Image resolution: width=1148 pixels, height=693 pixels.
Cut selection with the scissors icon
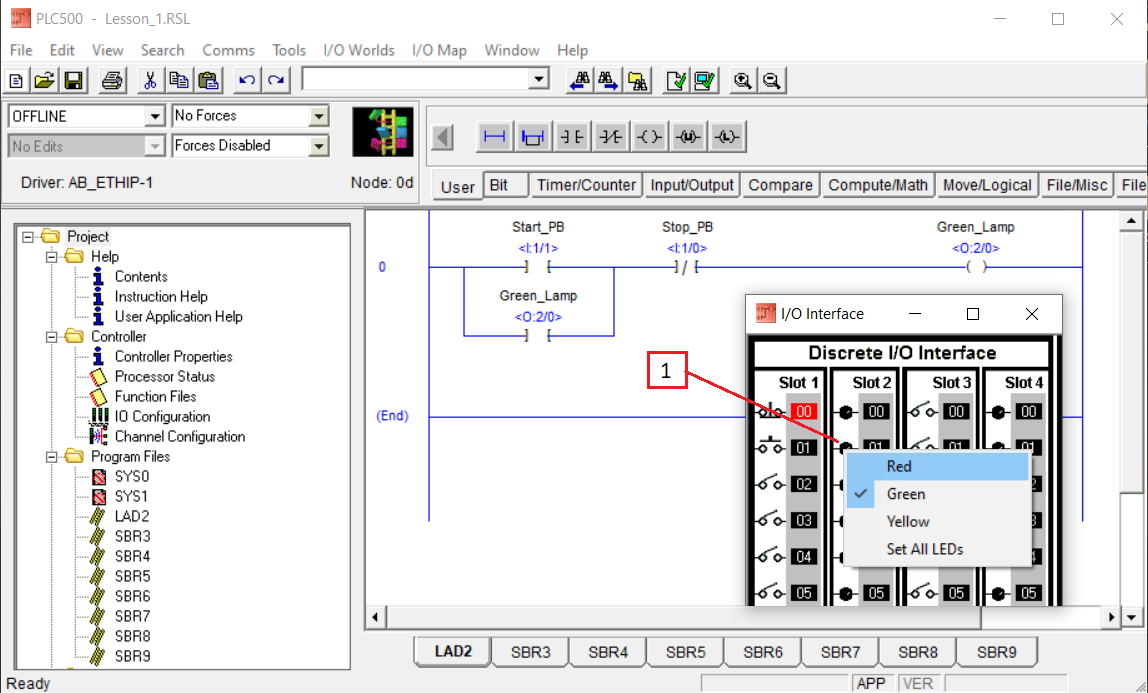pyautogui.click(x=150, y=80)
